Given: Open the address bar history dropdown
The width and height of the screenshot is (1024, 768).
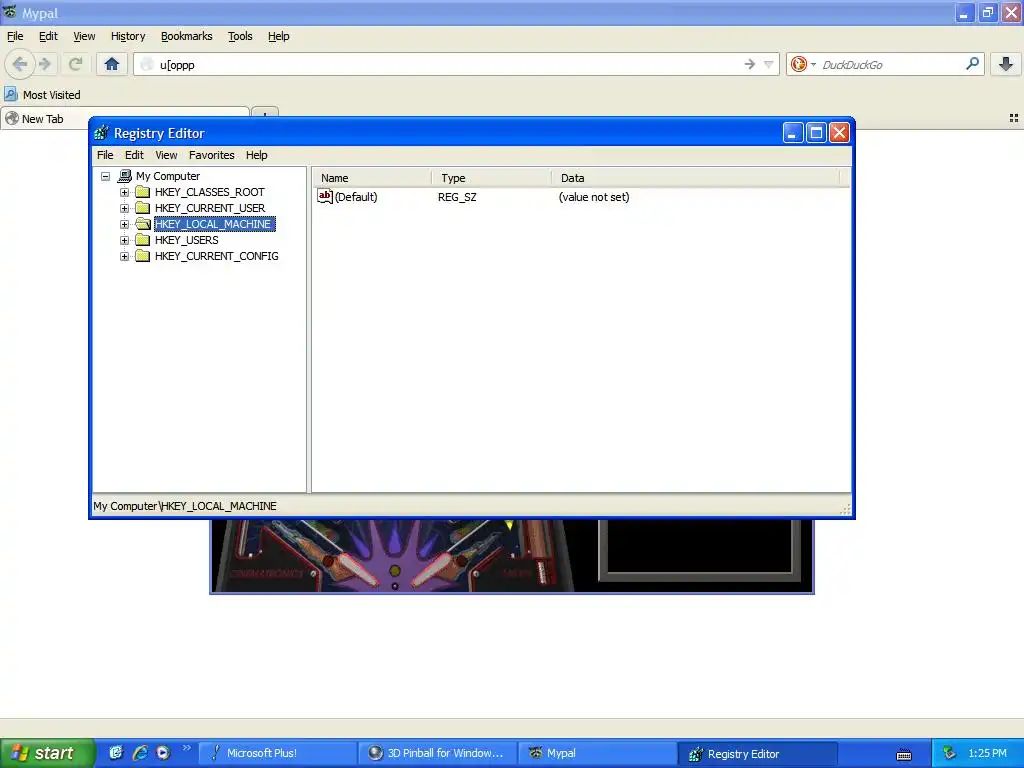Looking at the screenshot, I should (x=769, y=64).
